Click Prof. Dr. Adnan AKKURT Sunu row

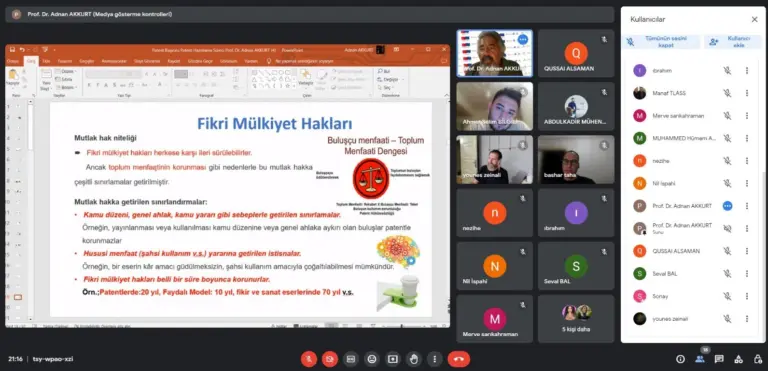pos(692,228)
